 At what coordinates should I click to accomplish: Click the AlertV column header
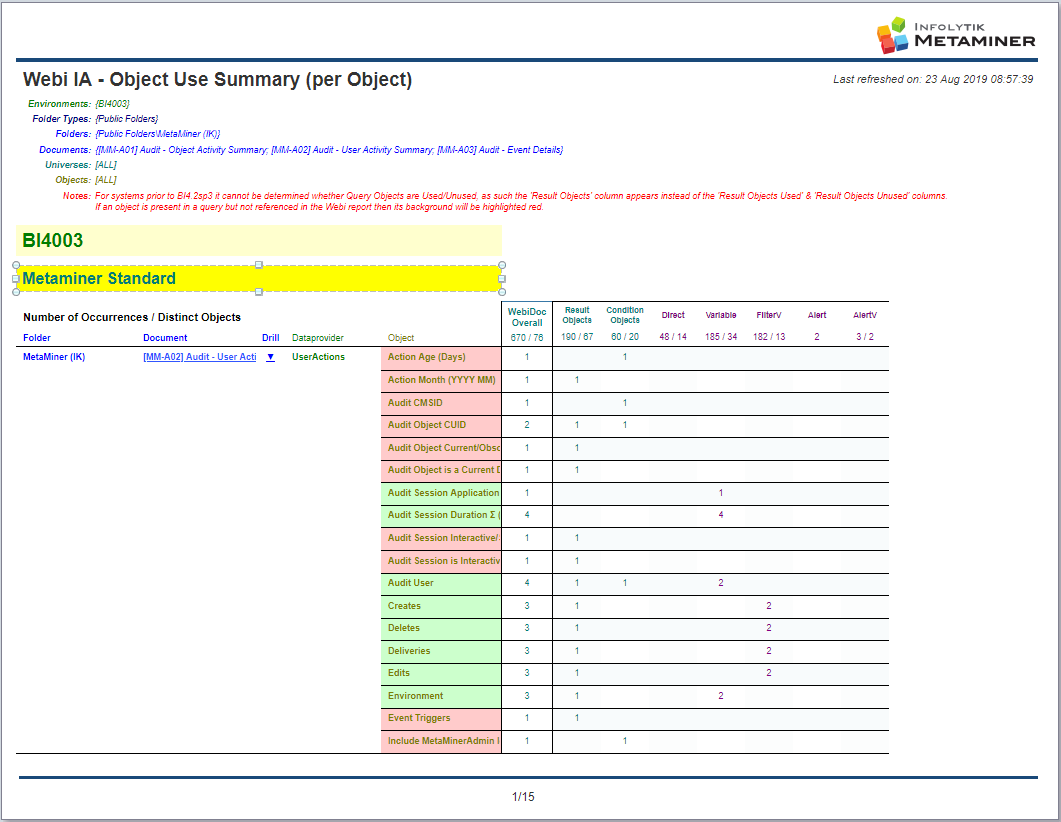pyautogui.click(x=865, y=315)
